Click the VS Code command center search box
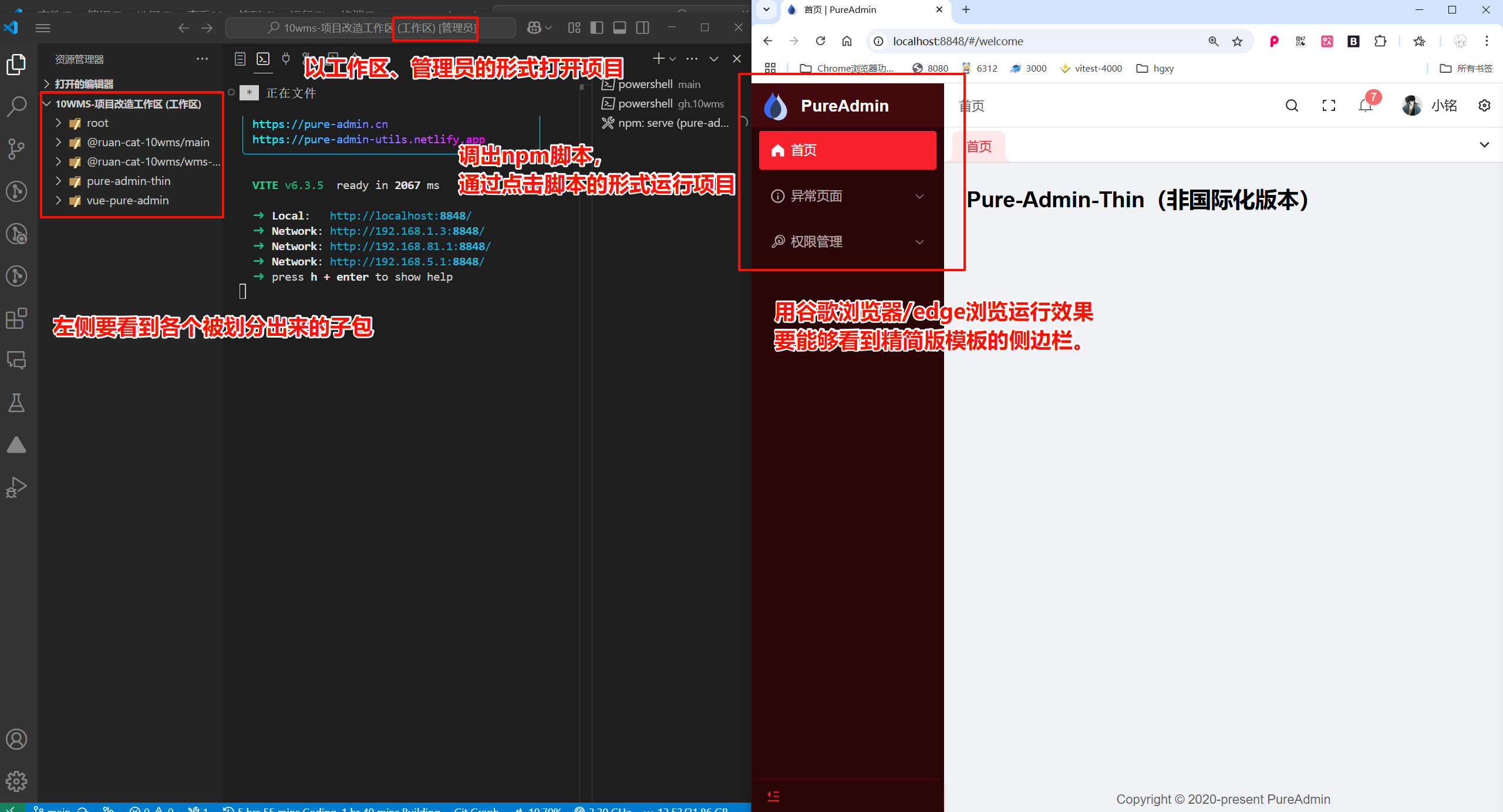Image resolution: width=1503 pixels, height=812 pixels. 370,28
